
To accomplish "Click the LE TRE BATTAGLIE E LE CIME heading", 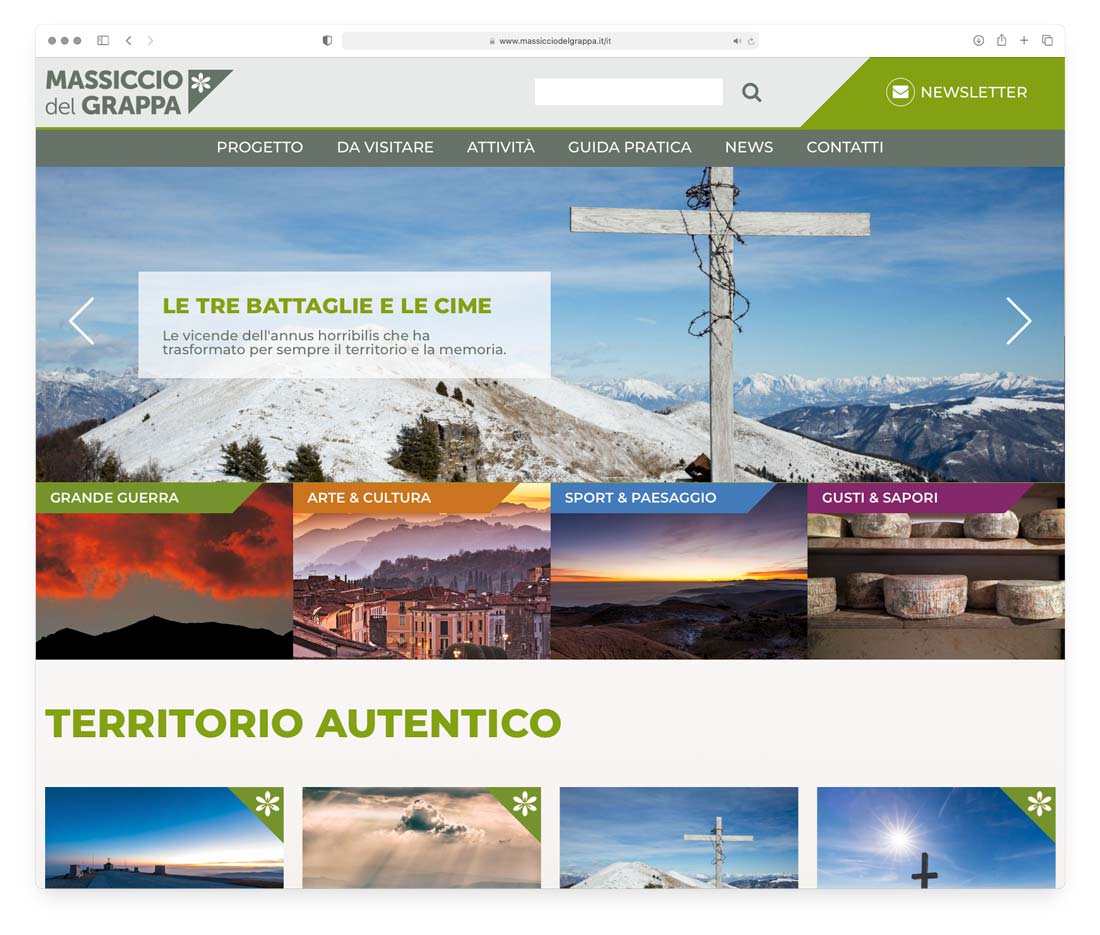I will point(327,306).
